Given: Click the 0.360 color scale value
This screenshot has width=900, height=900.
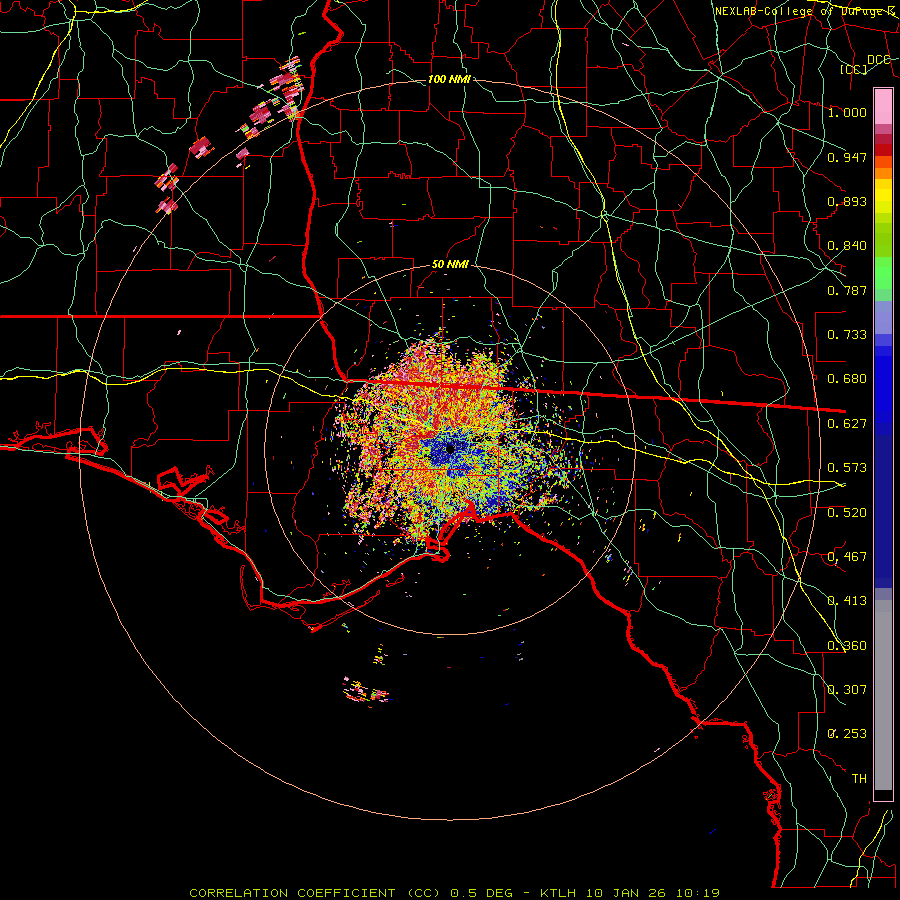Looking at the screenshot, I should click(x=847, y=646).
